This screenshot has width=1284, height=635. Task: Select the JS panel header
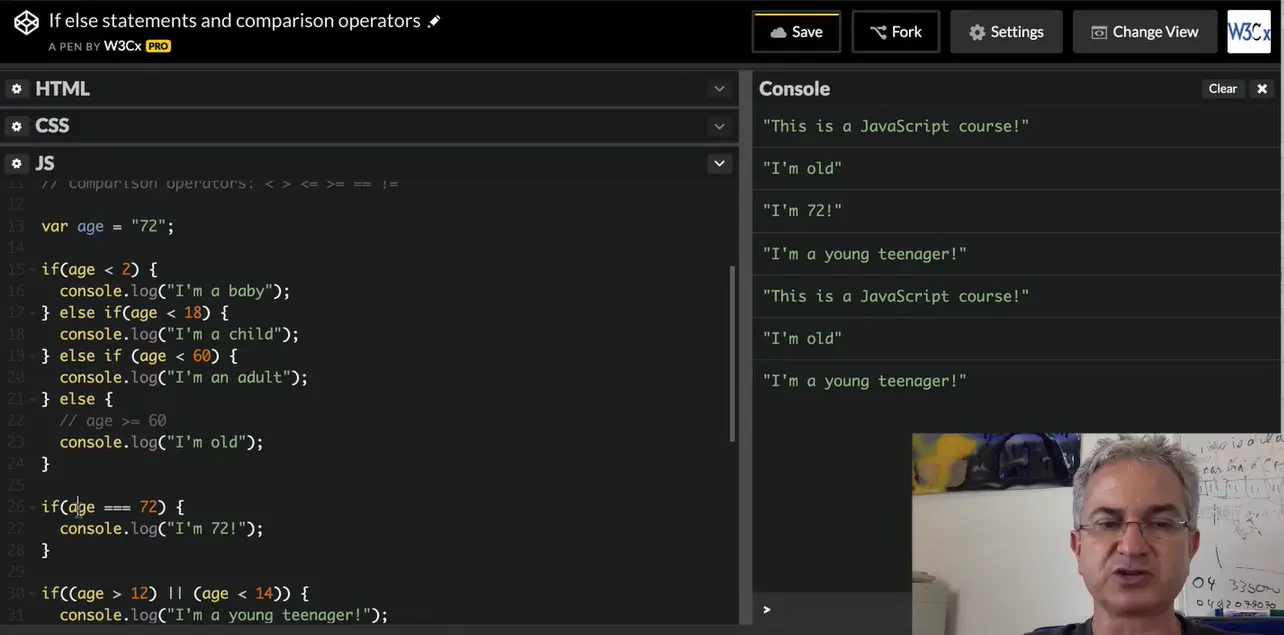45,163
